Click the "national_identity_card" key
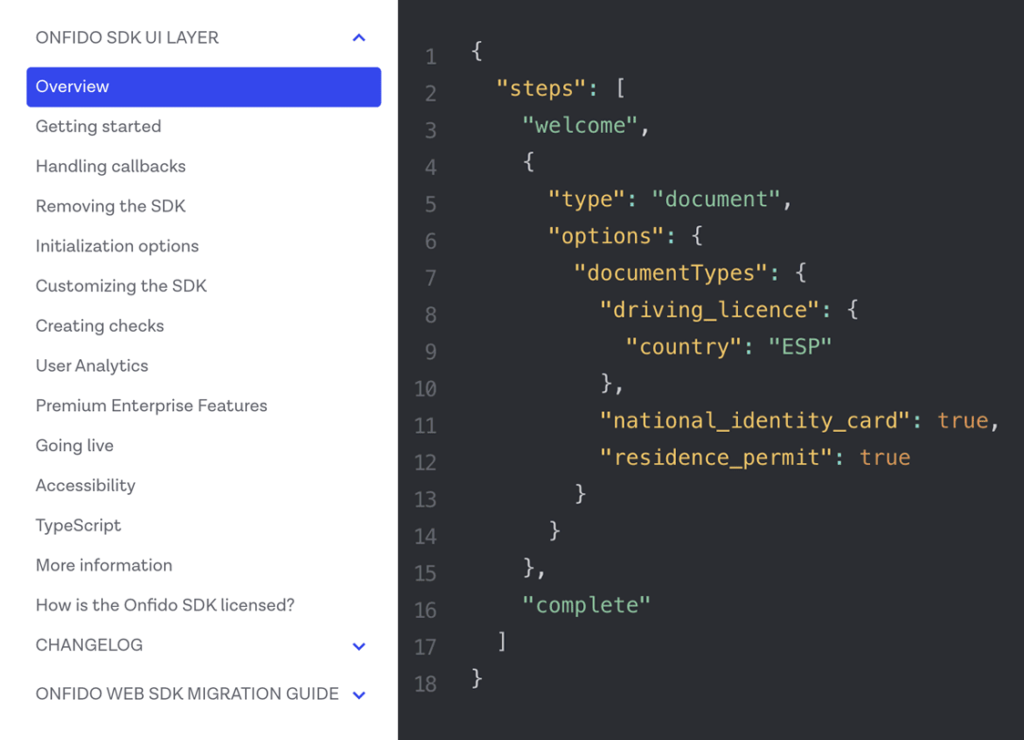This screenshot has height=740, width=1024. click(x=755, y=420)
